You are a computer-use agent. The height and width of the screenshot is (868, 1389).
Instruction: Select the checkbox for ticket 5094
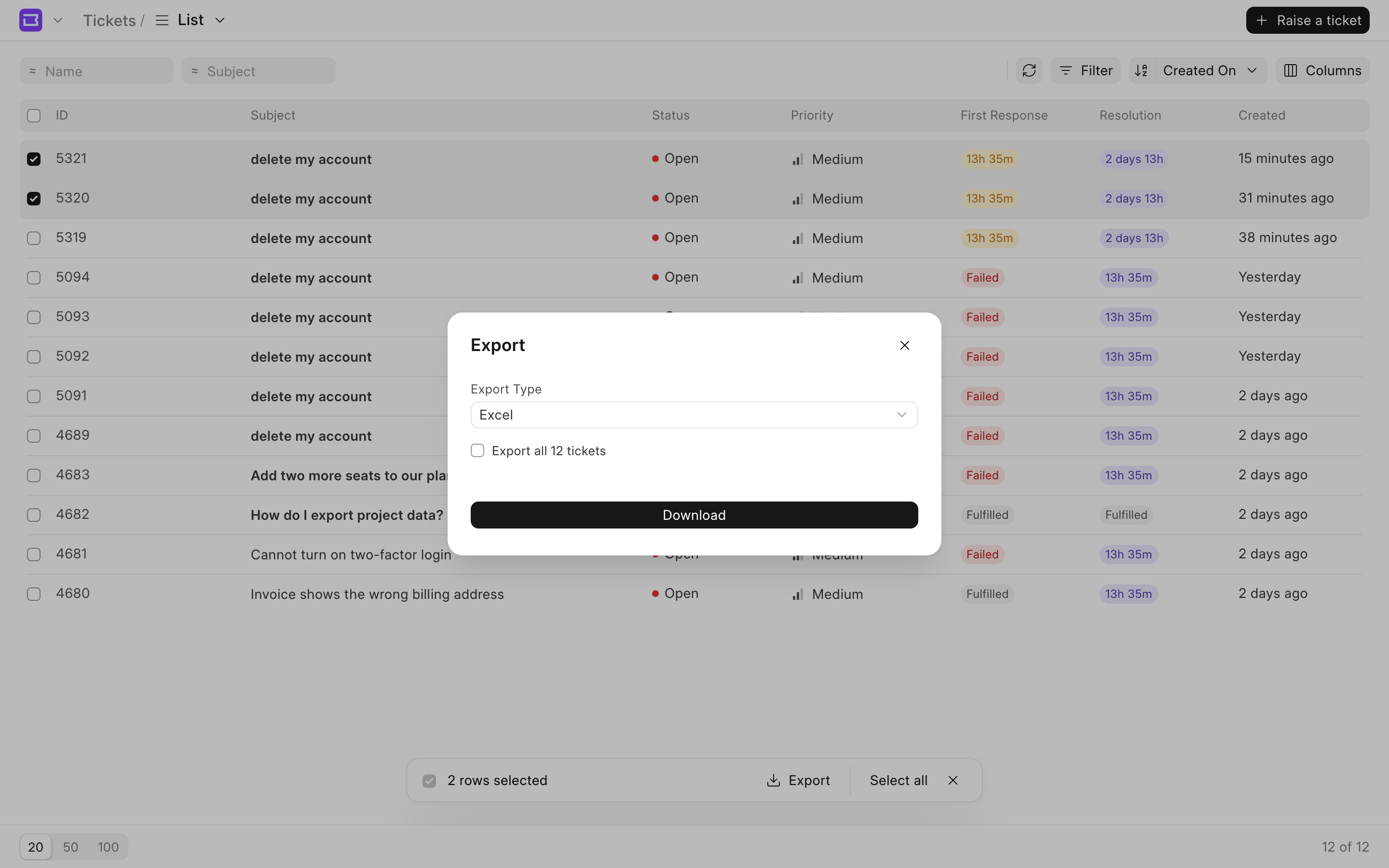pyautogui.click(x=34, y=278)
